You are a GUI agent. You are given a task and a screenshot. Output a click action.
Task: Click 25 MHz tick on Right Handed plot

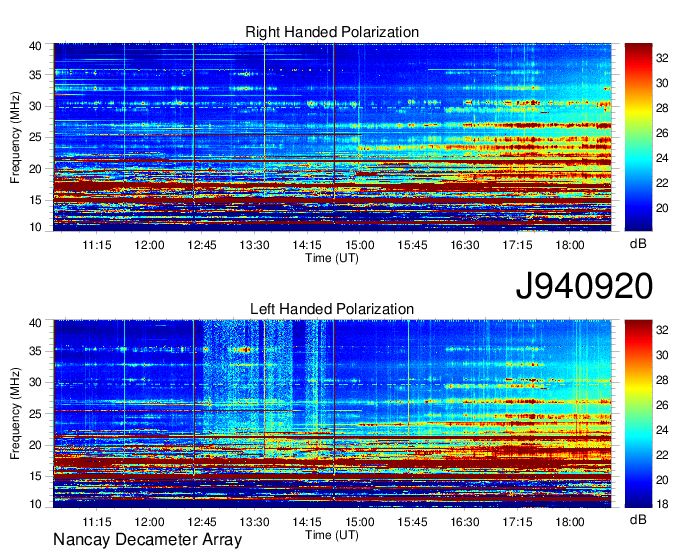click(x=35, y=137)
